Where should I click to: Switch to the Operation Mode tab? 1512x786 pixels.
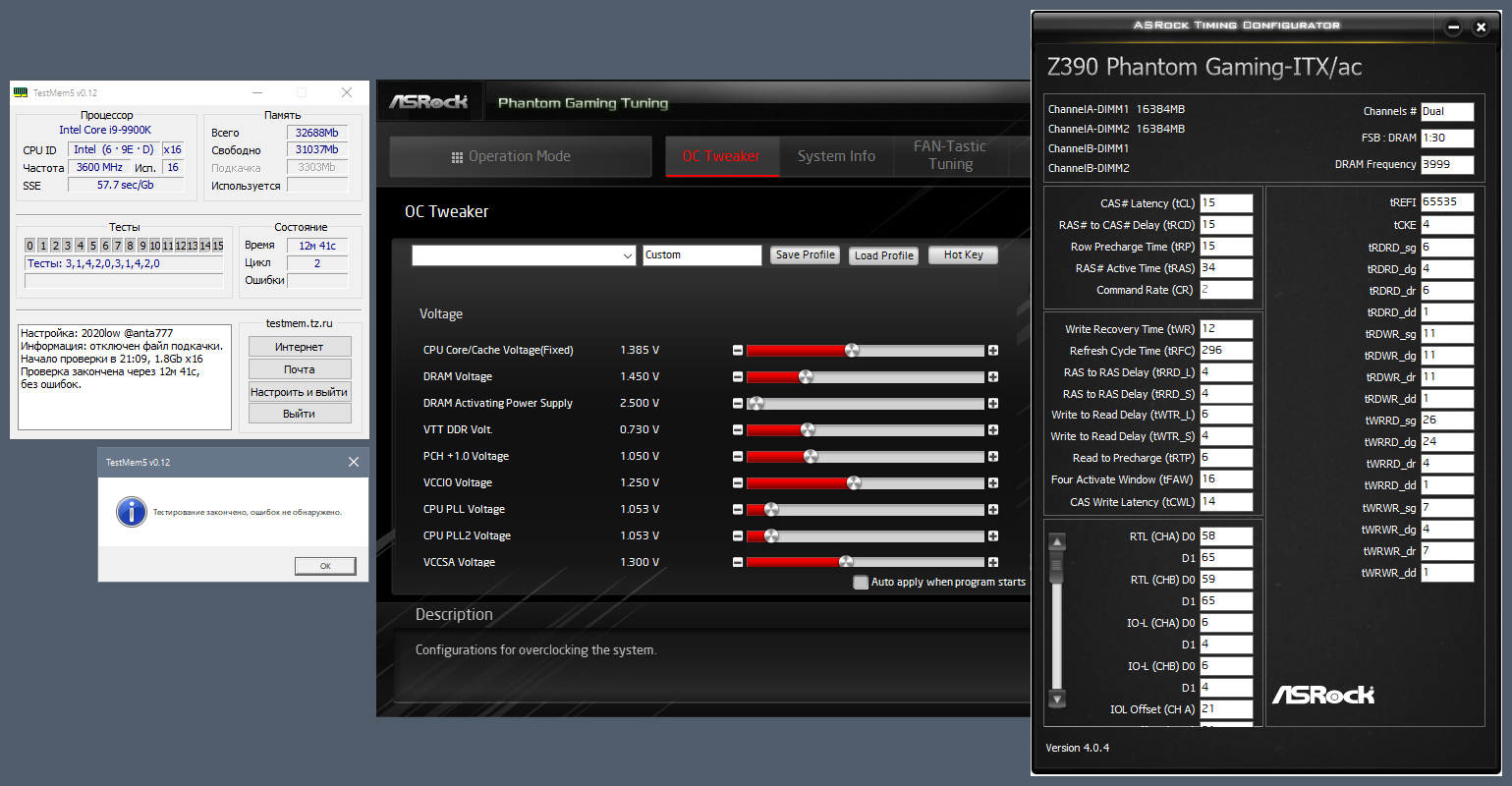[521, 157]
